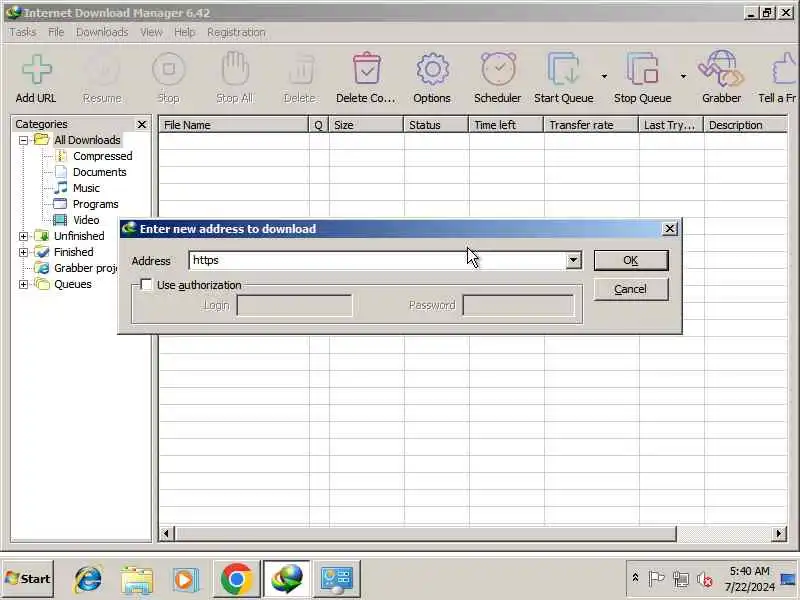Click the Delete trash icon
This screenshot has height=600, width=800.
(301, 68)
